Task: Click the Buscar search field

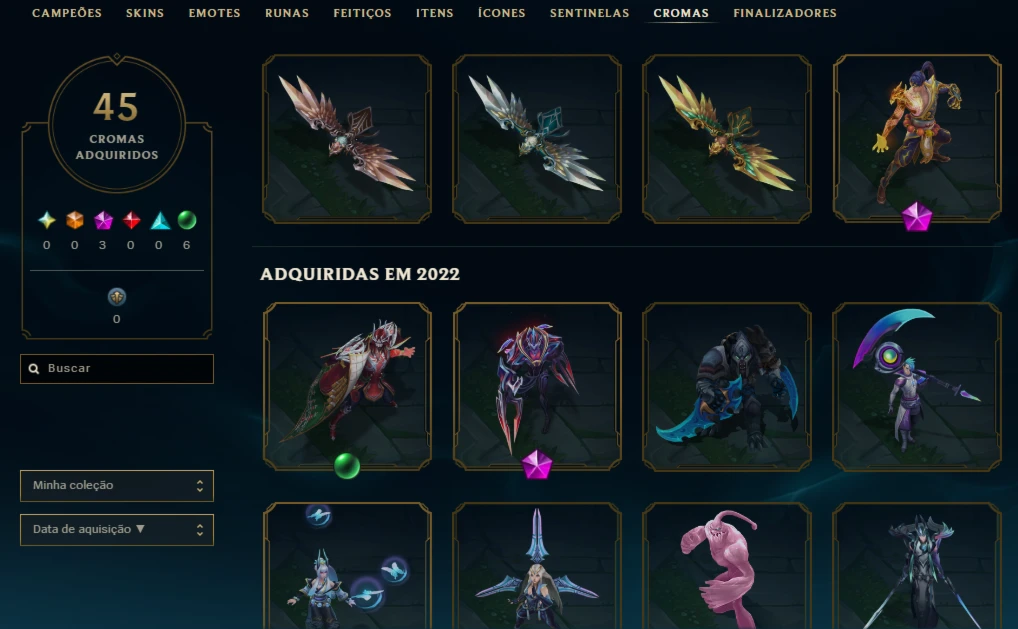Action: 117,369
